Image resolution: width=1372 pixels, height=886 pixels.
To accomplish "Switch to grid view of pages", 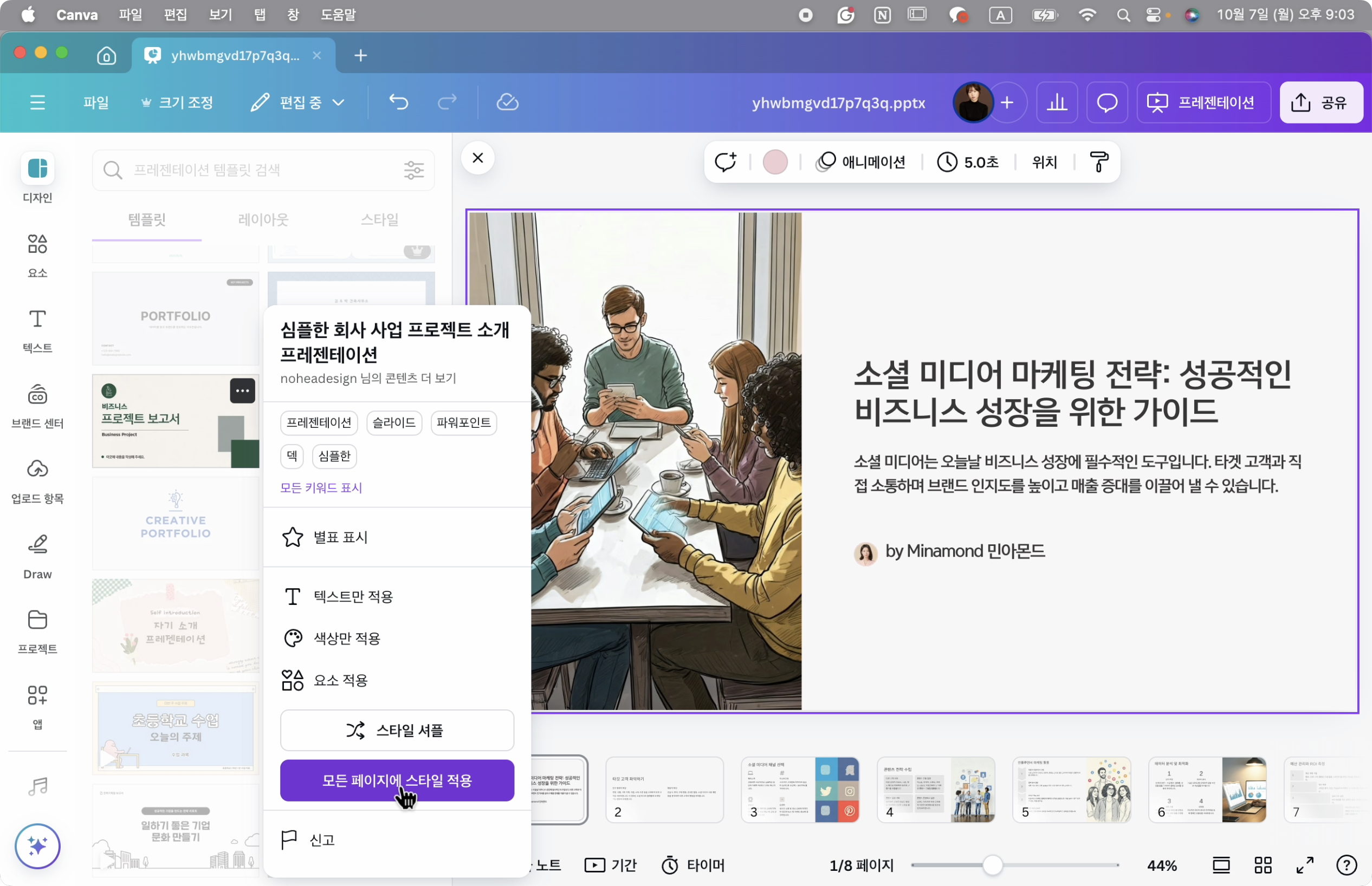I will (x=1263, y=865).
